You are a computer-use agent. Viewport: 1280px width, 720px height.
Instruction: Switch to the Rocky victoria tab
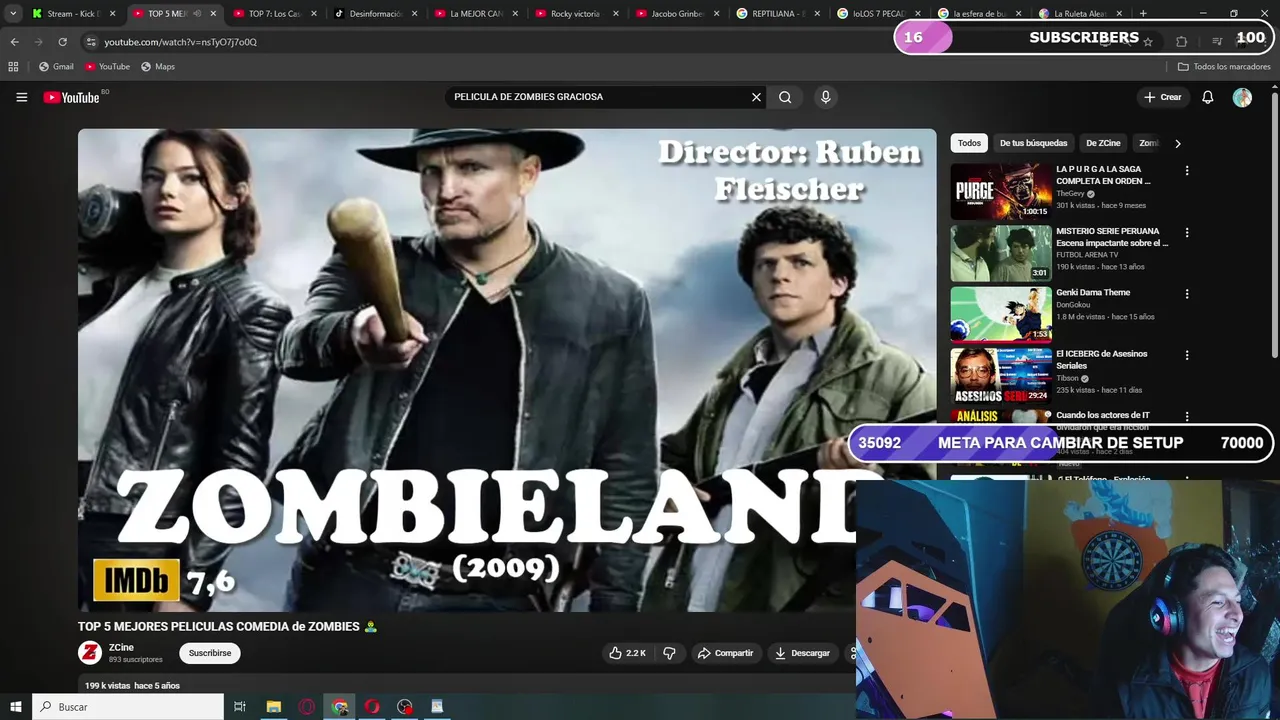click(x=577, y=14)
